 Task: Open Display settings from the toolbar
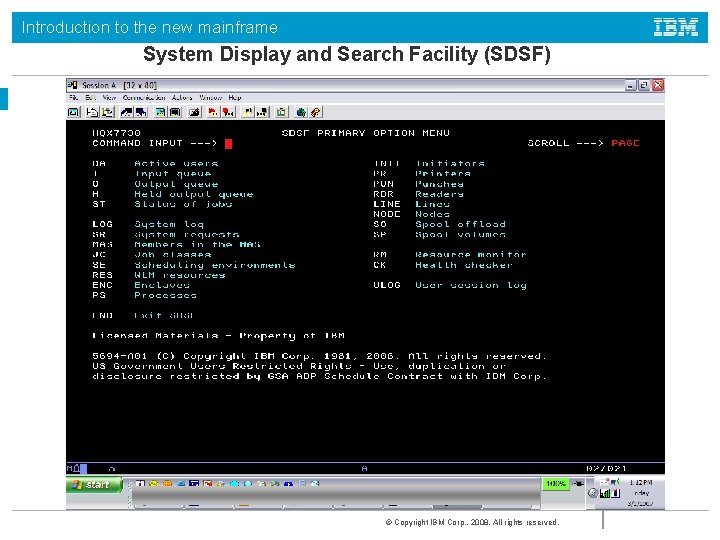point(160,112)
